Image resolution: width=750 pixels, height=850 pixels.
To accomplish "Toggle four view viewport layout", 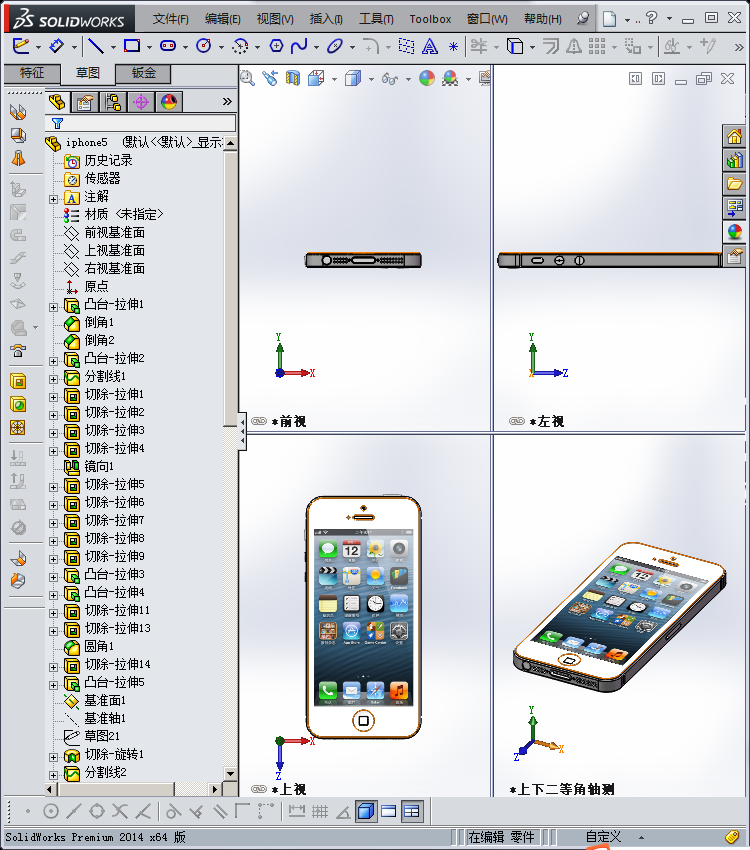I will point(412,812).
